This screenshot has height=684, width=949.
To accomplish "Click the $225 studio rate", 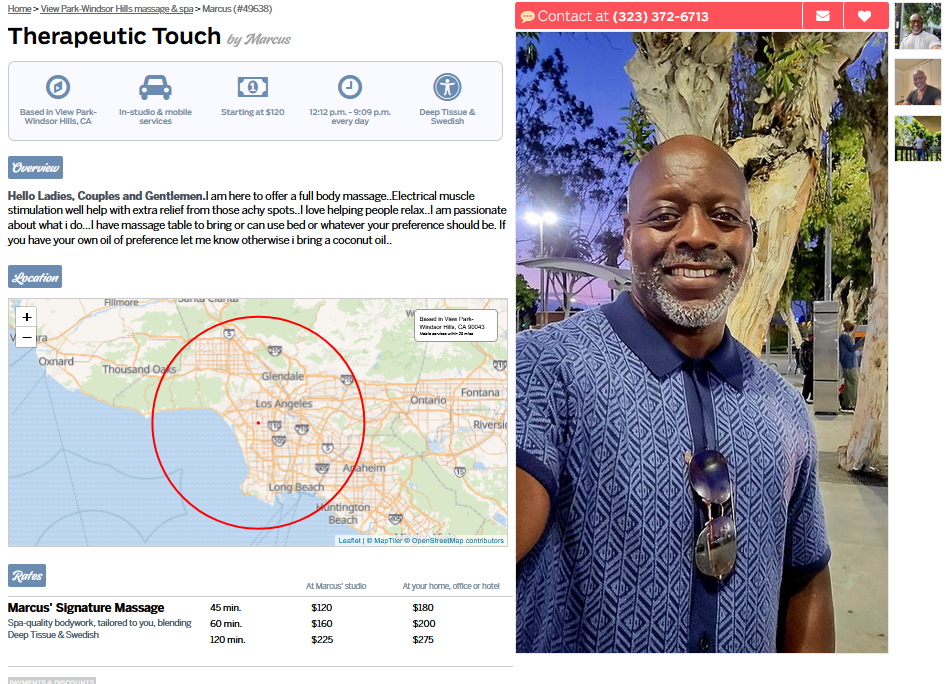I will [322, 640].
